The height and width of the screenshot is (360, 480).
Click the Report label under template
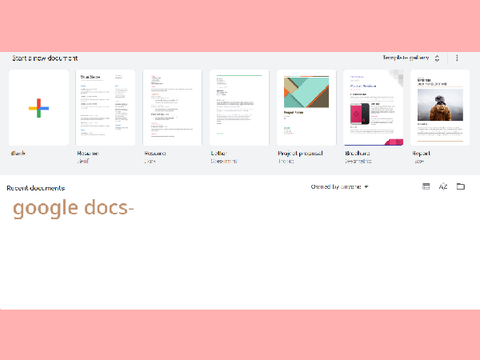421,153
